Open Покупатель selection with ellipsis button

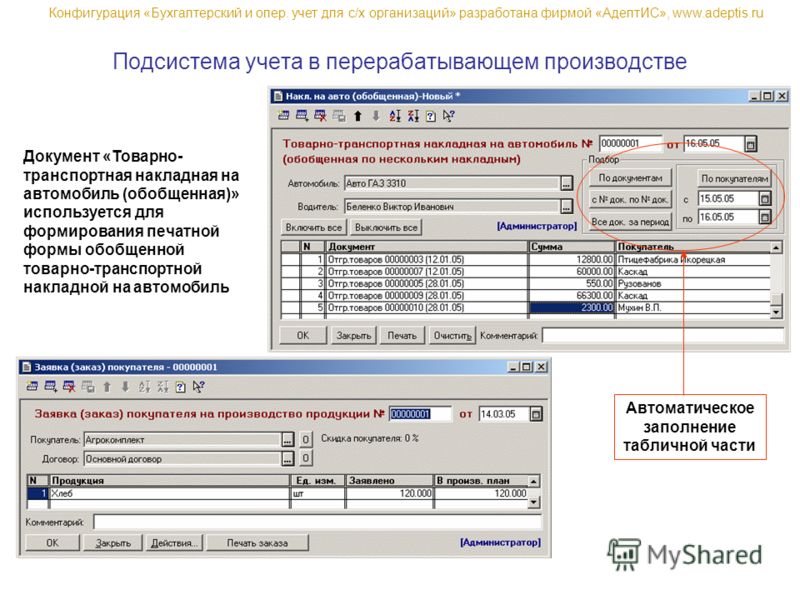tap(288, 439)
